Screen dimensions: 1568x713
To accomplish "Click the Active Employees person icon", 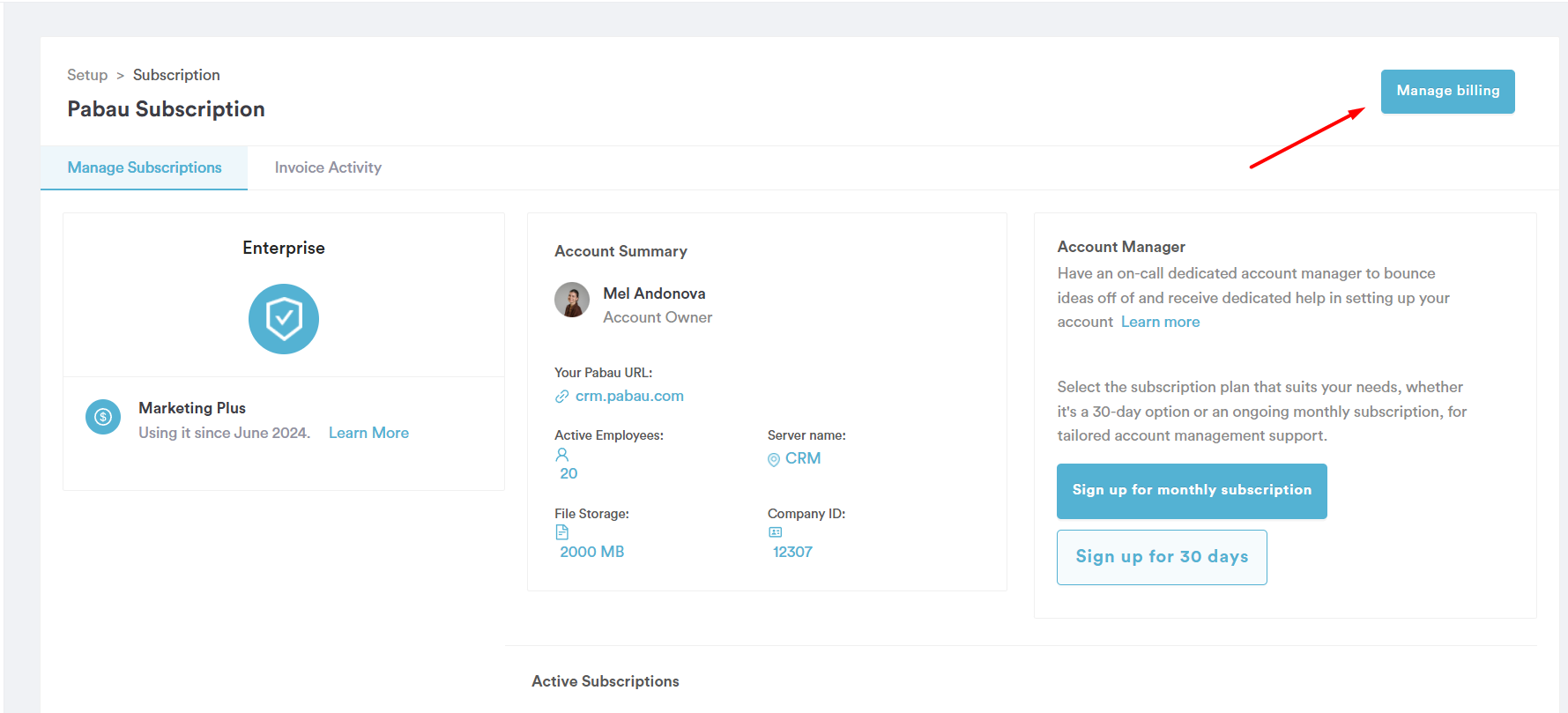I will [x=562, y=455].
